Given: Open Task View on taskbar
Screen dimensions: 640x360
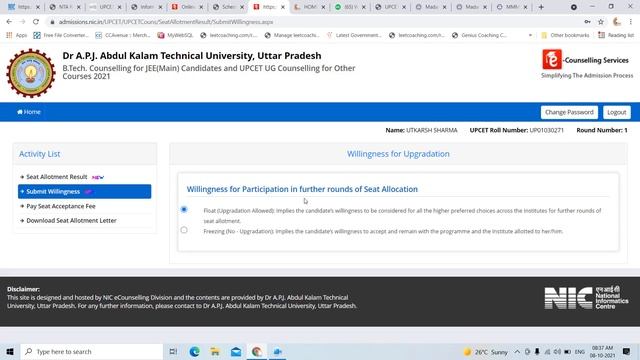Looking at the screenshot, I should coord(173,351).
